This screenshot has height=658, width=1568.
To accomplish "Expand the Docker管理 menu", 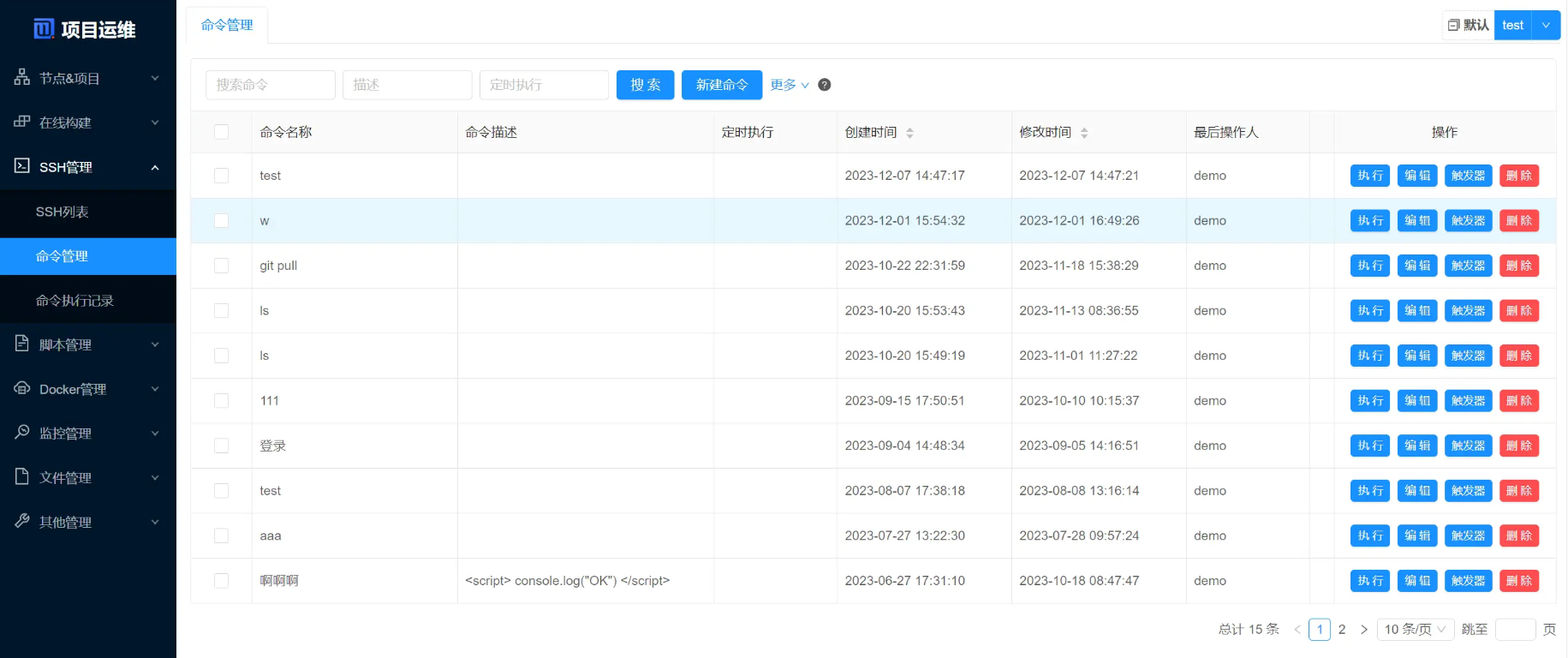I will click(155, 389).
